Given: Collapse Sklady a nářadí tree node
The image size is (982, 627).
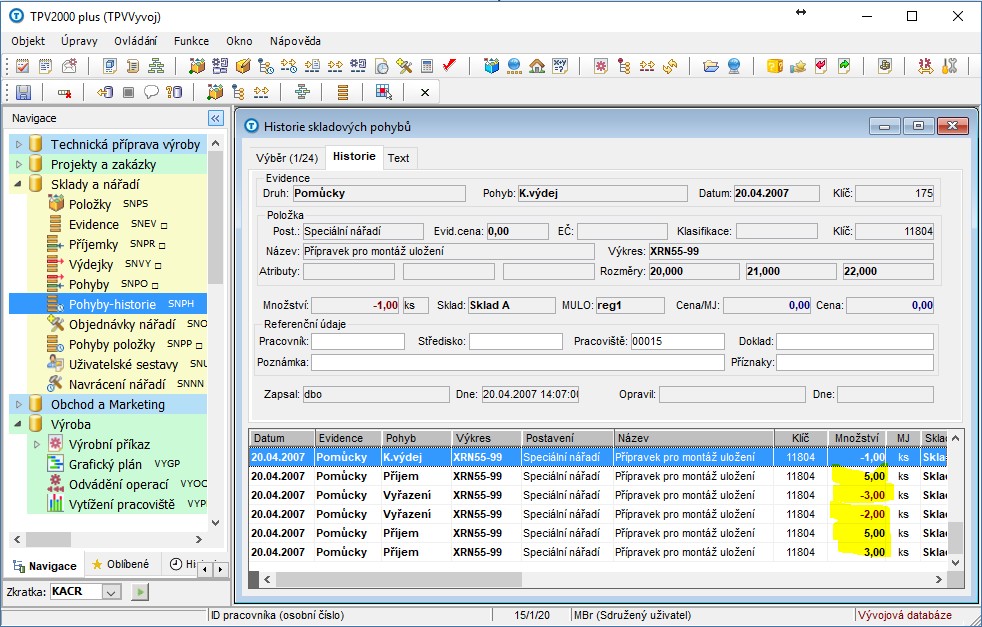Looking at the screenshot, I should coord(18,185).
